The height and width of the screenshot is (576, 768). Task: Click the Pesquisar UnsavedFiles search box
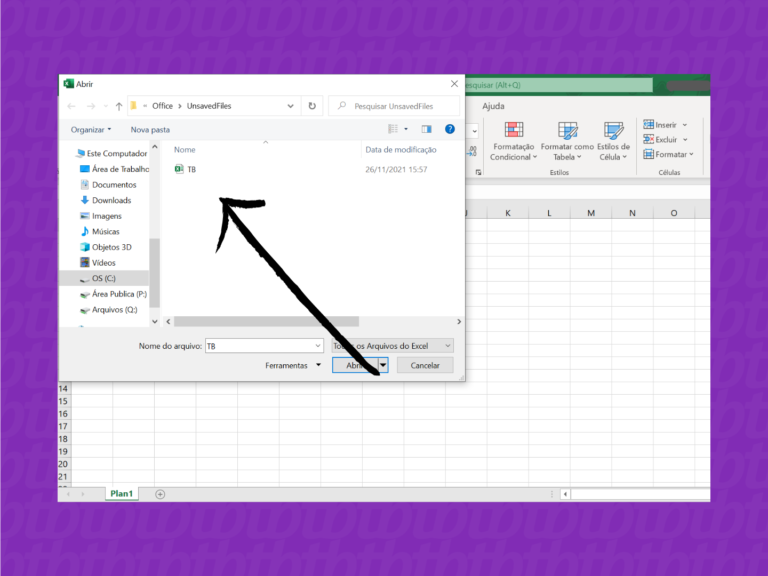point(394,106)
